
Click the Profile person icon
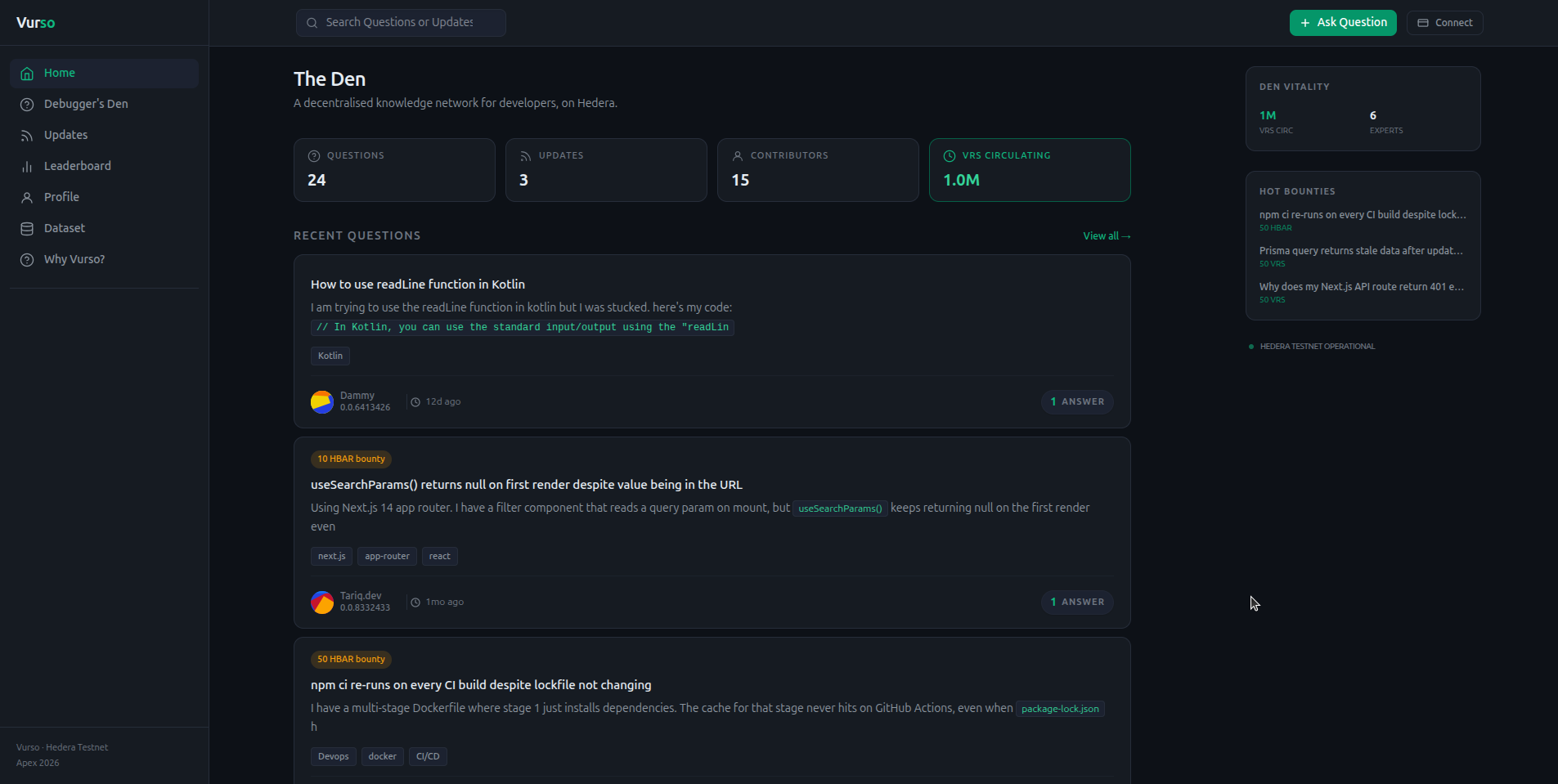tap(27, 198)
